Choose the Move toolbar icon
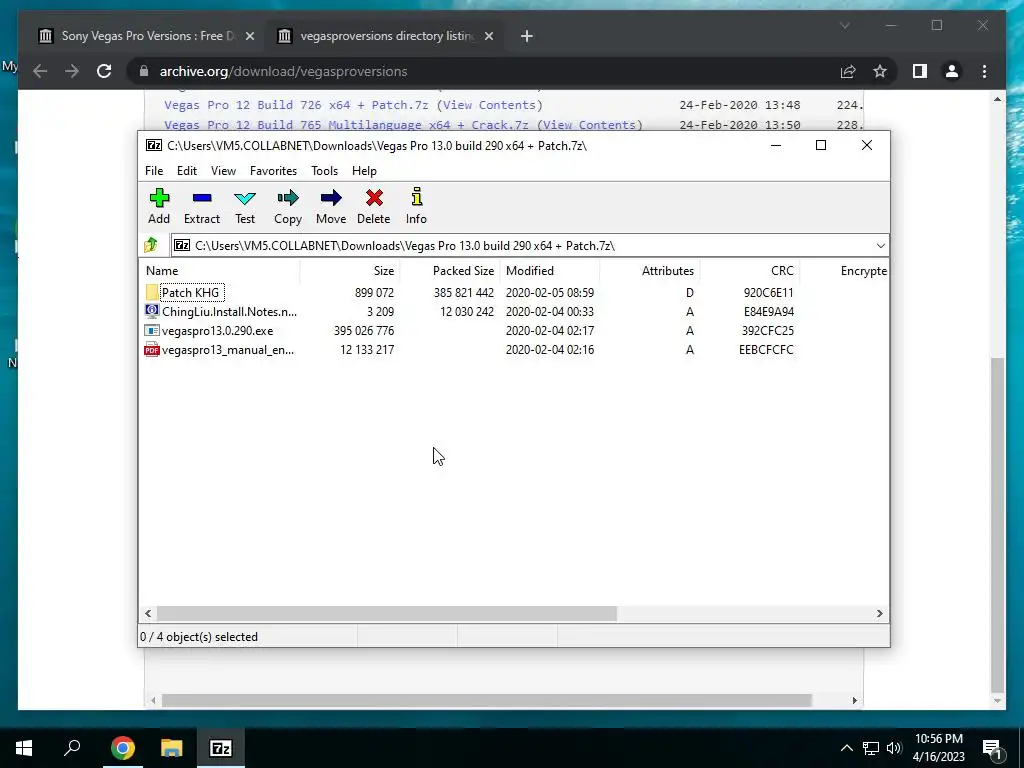The width and height of the screenshot is (1024, 768). (x=331, y=198)
